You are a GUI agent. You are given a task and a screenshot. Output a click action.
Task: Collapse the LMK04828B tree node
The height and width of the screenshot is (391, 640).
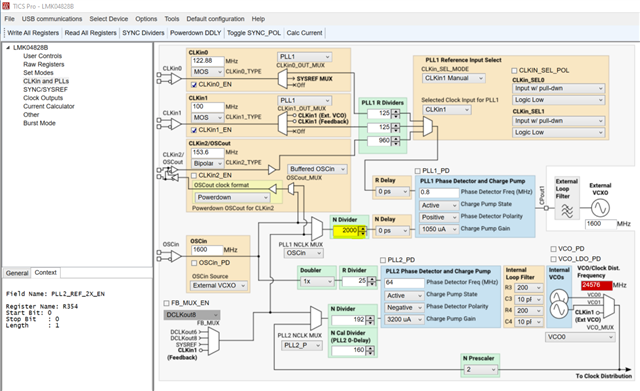click(x=8, y=47)
